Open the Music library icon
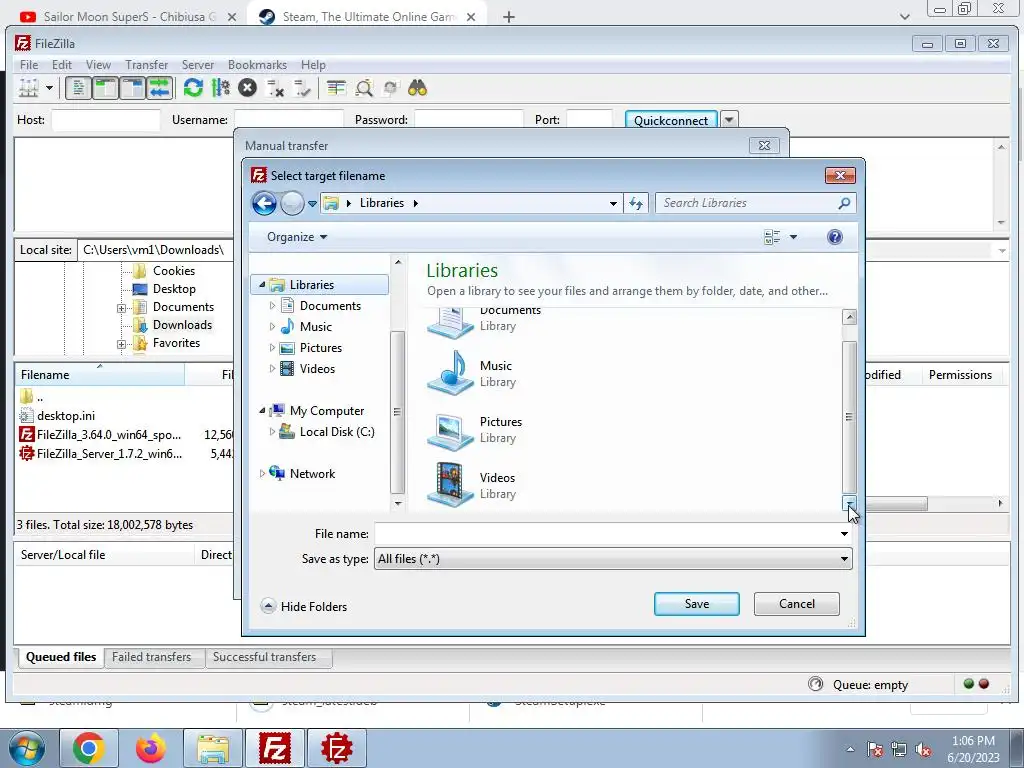 pyautogui.click(x=451, y=373)
